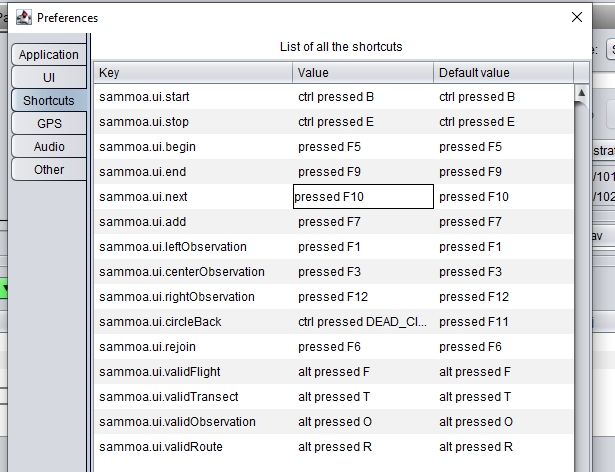The width and height of the screenshot is (615, 472).
Task: Click the sammoa.ui.rightObservation value cell
Action: 363,297
